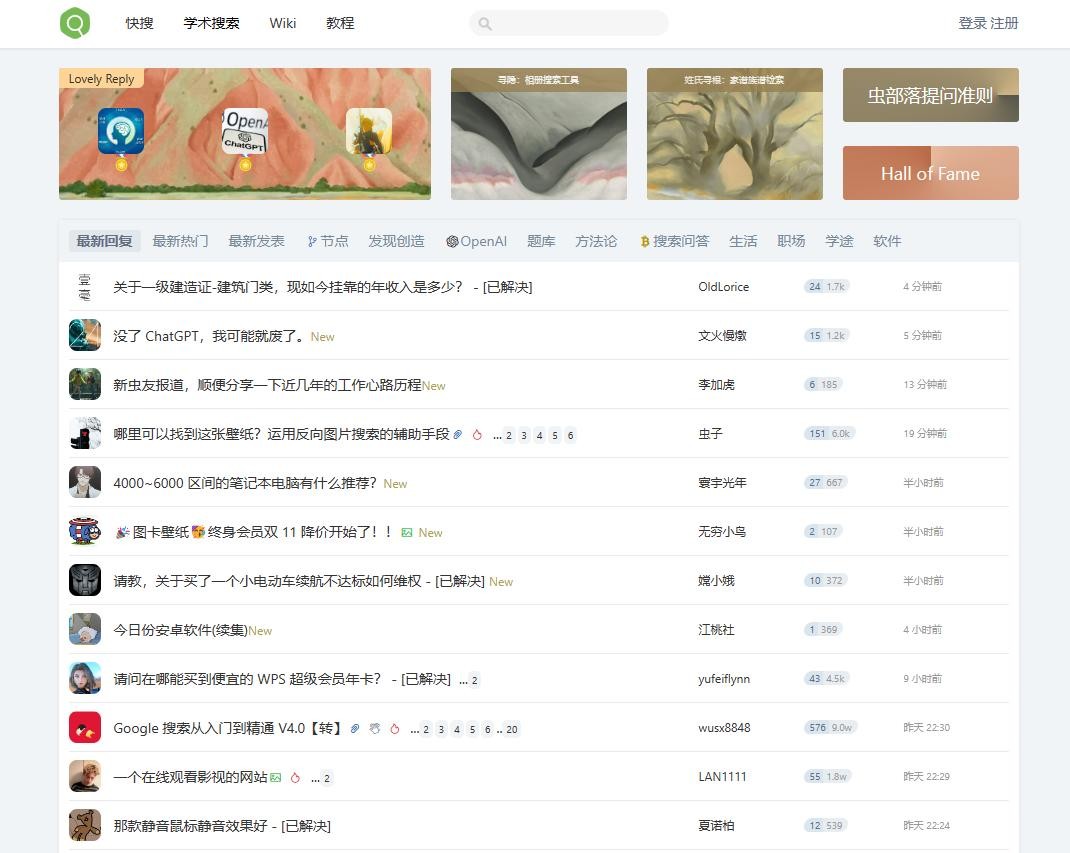1070x853 pixels.
Task: Click the magnifier icon in search box
Action: [485, 24]
